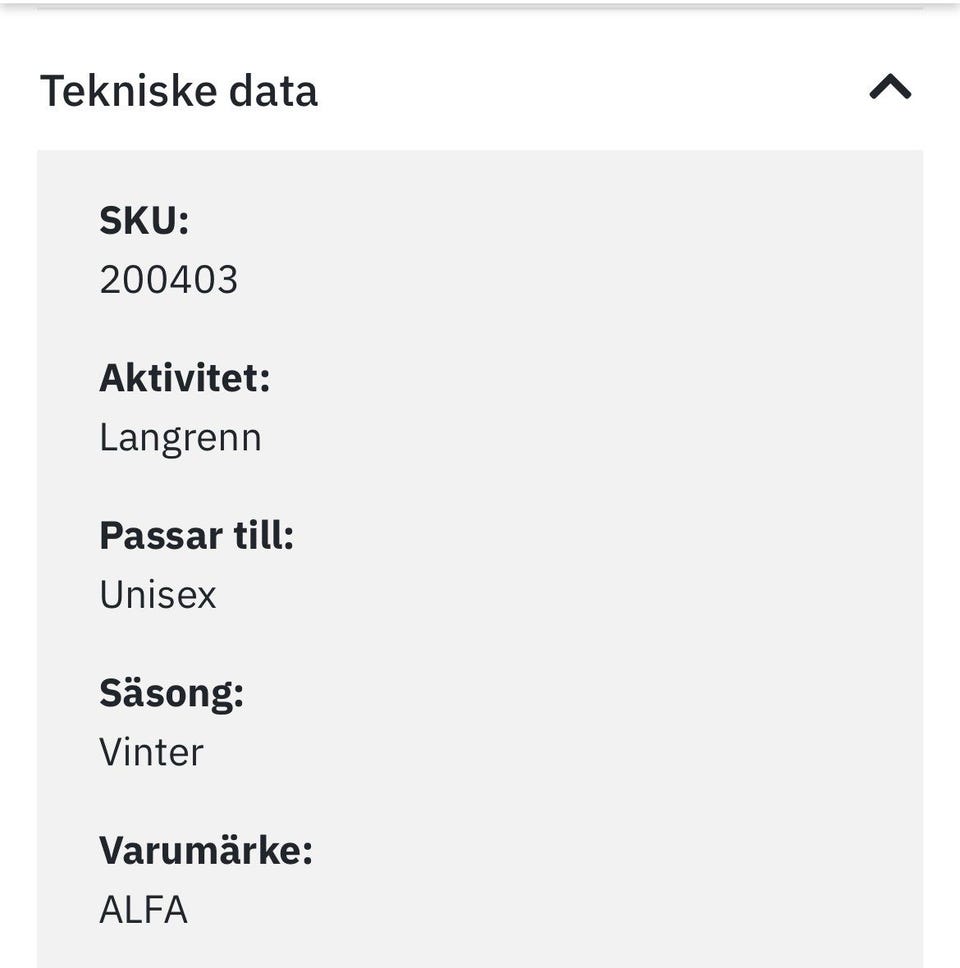Screen dimensions: 960x968
Task: Click empty grey area right of ALFA
Action: click(600, 910)
